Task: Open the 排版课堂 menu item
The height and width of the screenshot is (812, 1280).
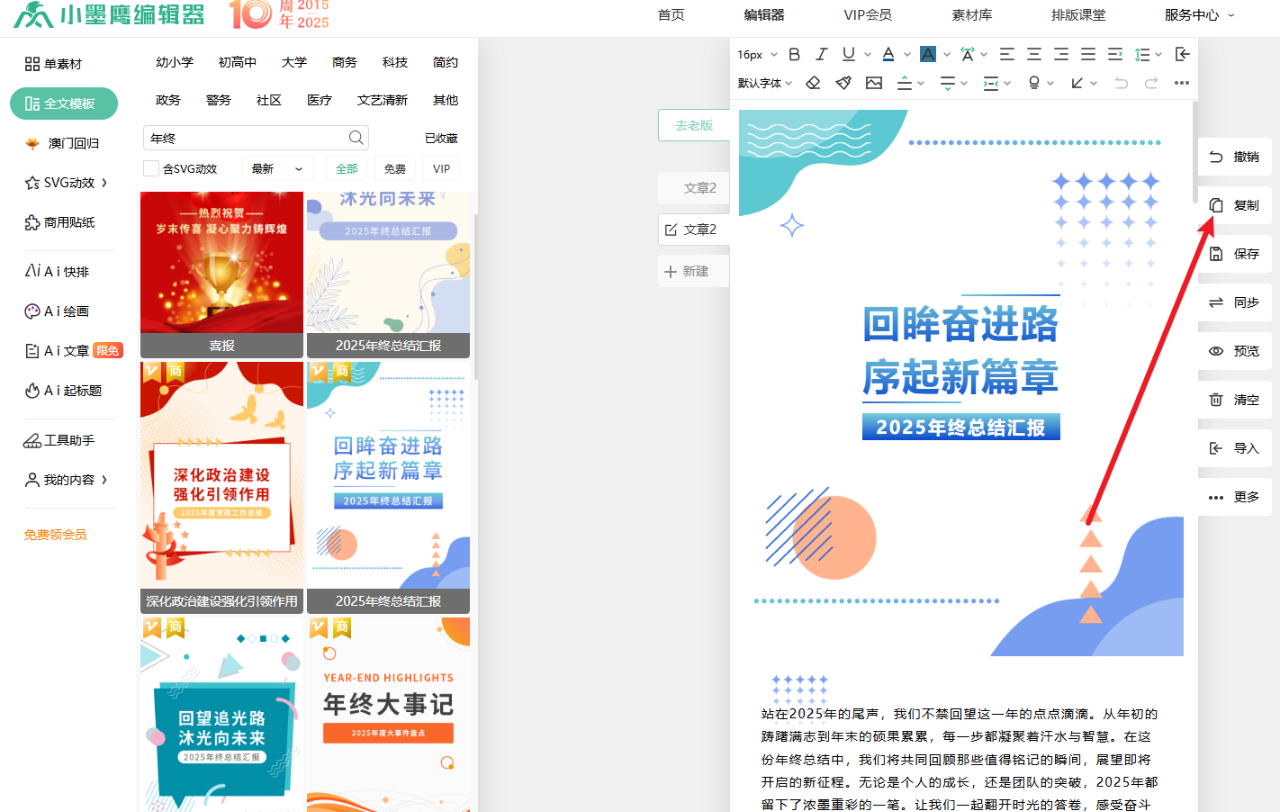Action: point(1079,15)
